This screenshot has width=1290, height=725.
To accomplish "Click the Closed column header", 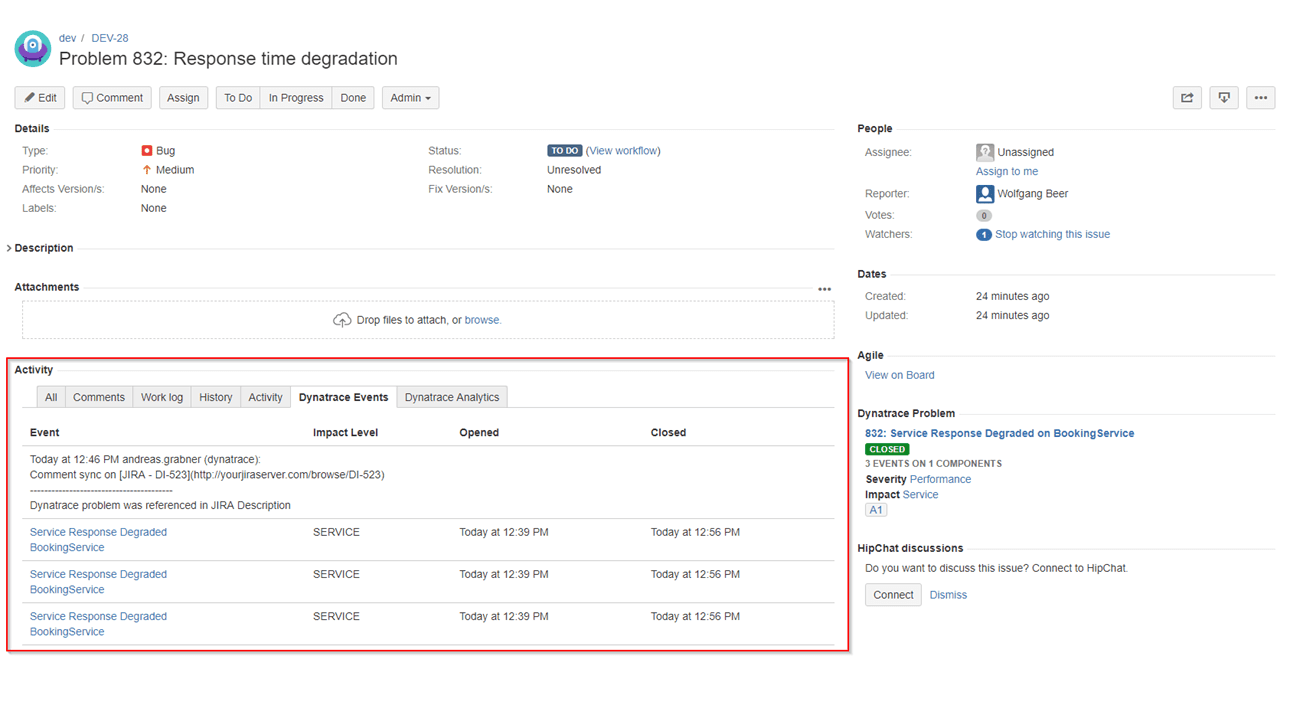I will point(668,433).
